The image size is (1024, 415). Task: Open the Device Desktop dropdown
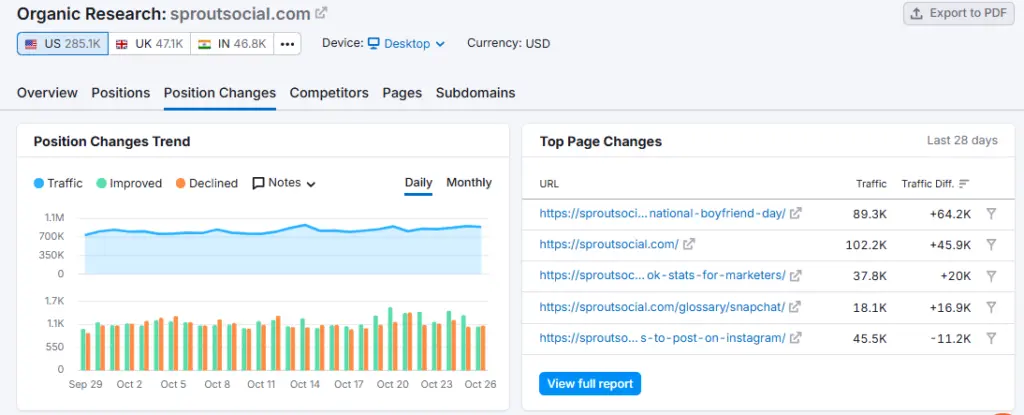[x=406, y=44]
